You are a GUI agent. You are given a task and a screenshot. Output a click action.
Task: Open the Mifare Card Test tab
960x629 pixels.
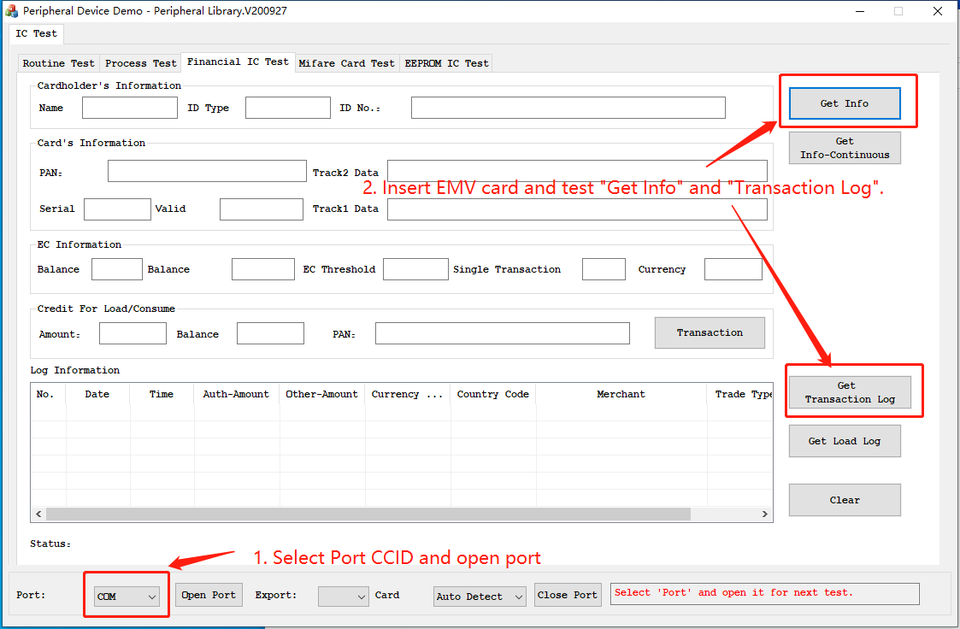pyautogui.click(x=347, y=63)
